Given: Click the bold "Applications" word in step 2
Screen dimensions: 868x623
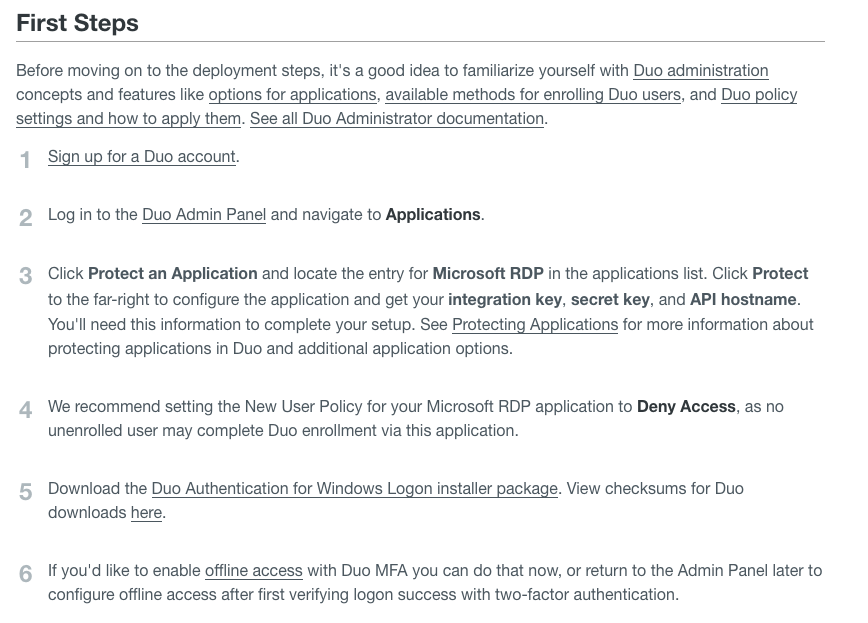Looking at the screenshot, I should tap(433, 214).
